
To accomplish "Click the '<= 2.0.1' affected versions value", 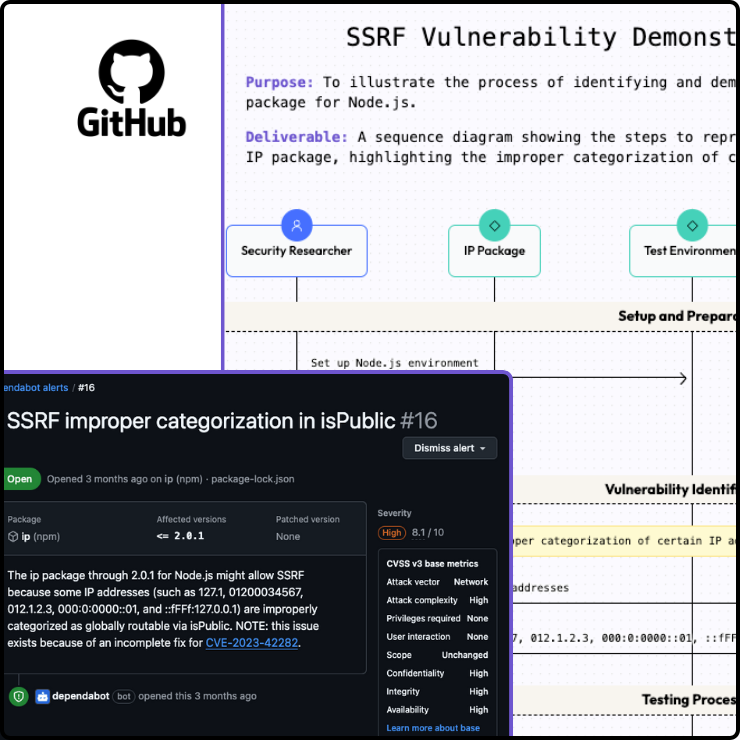I will point(180,536).
